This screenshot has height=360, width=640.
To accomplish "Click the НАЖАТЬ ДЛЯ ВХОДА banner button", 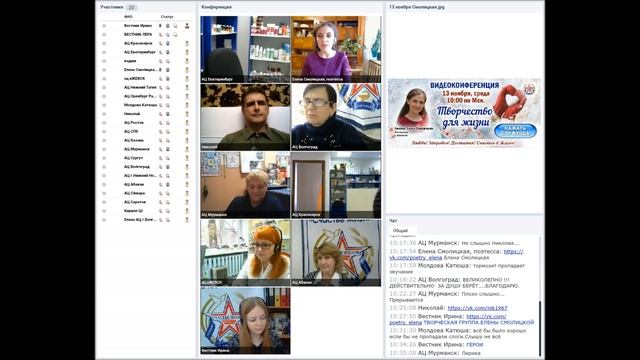I will [x=515, y=131].
